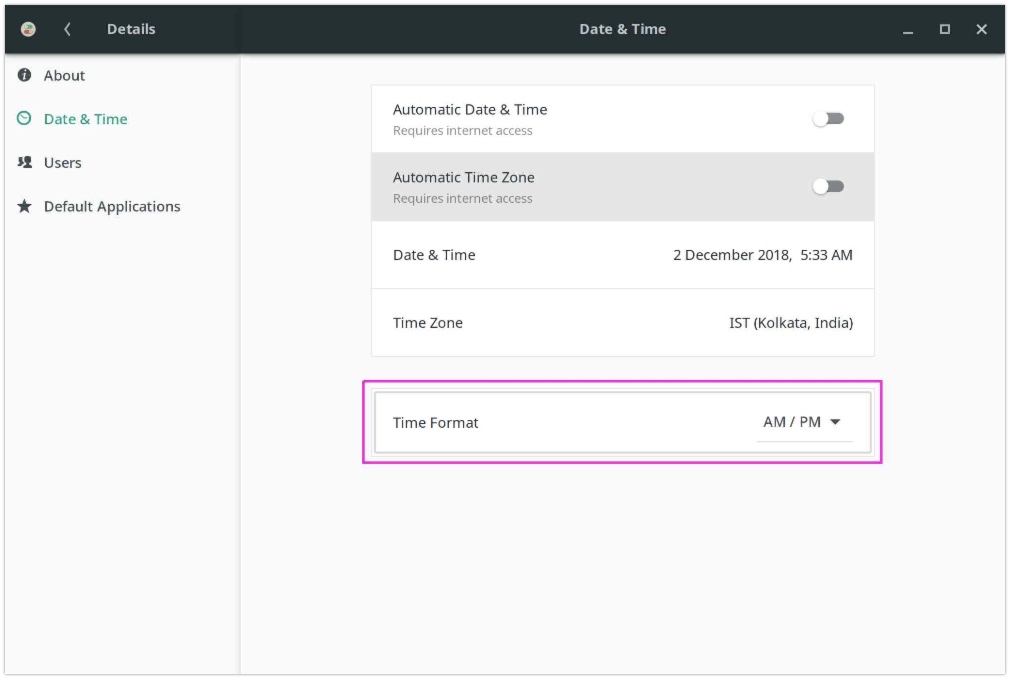Click the Details title in the header
Viewport: 1010px width, 679px height.
pos(131,29)
